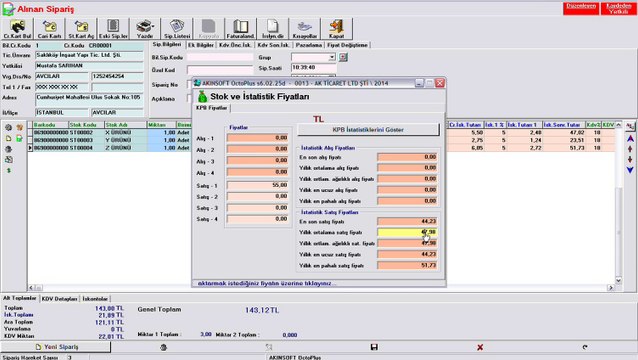Click KPB İstatistiklerini Göster button
638x360 pixels.
coord(368,130)
